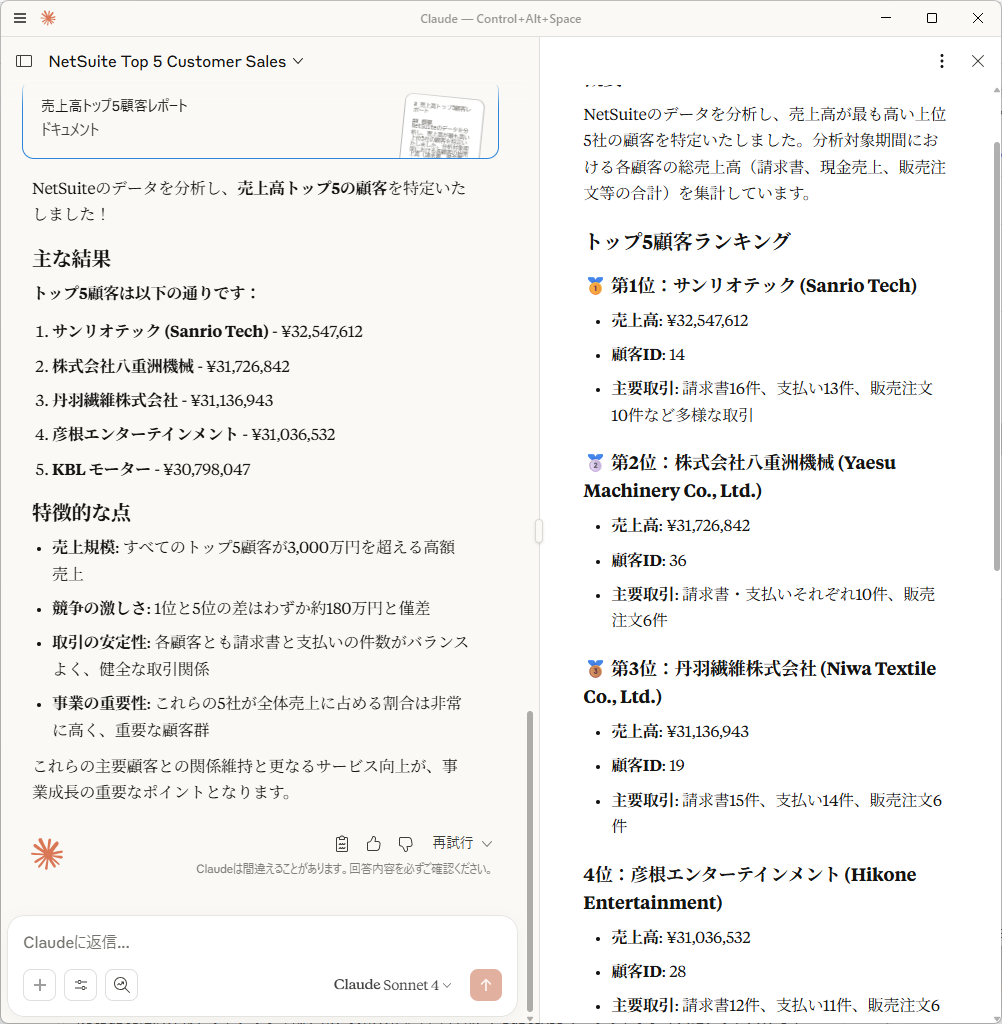Click the panel divider resize handle

539,531
